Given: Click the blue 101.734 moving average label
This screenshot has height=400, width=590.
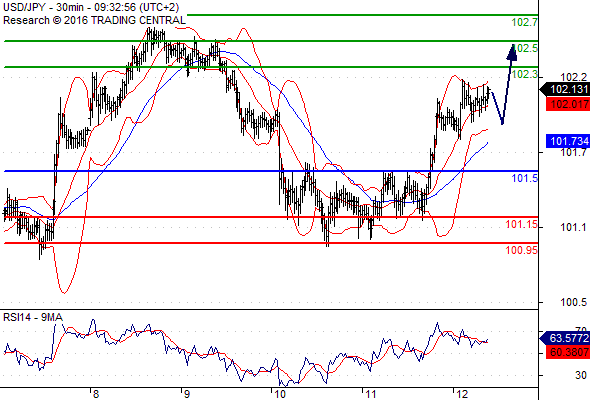Looking at the screenshot, I should coord(568,141).
